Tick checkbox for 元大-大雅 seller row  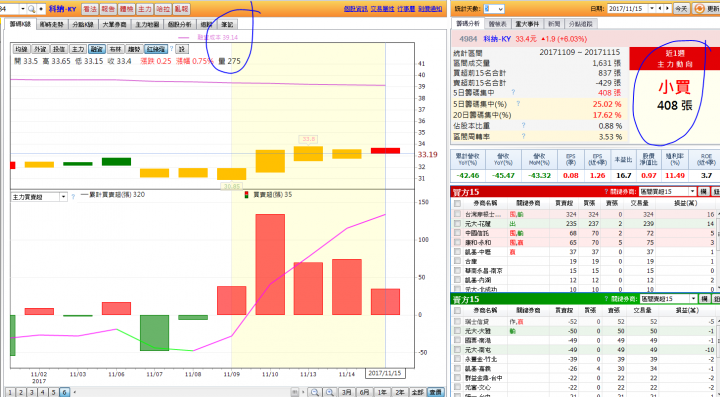pos(457,331)
